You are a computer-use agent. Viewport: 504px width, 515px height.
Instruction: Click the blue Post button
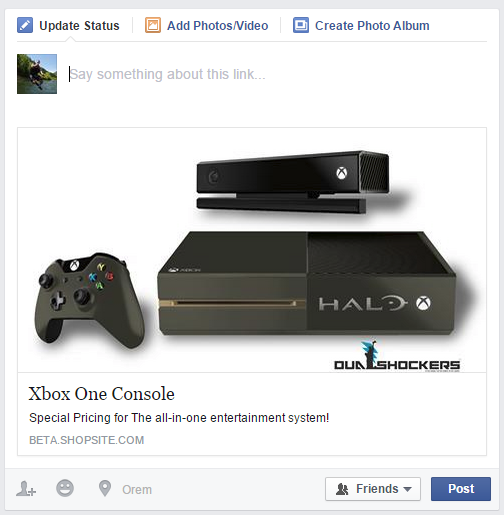point(461,489)
